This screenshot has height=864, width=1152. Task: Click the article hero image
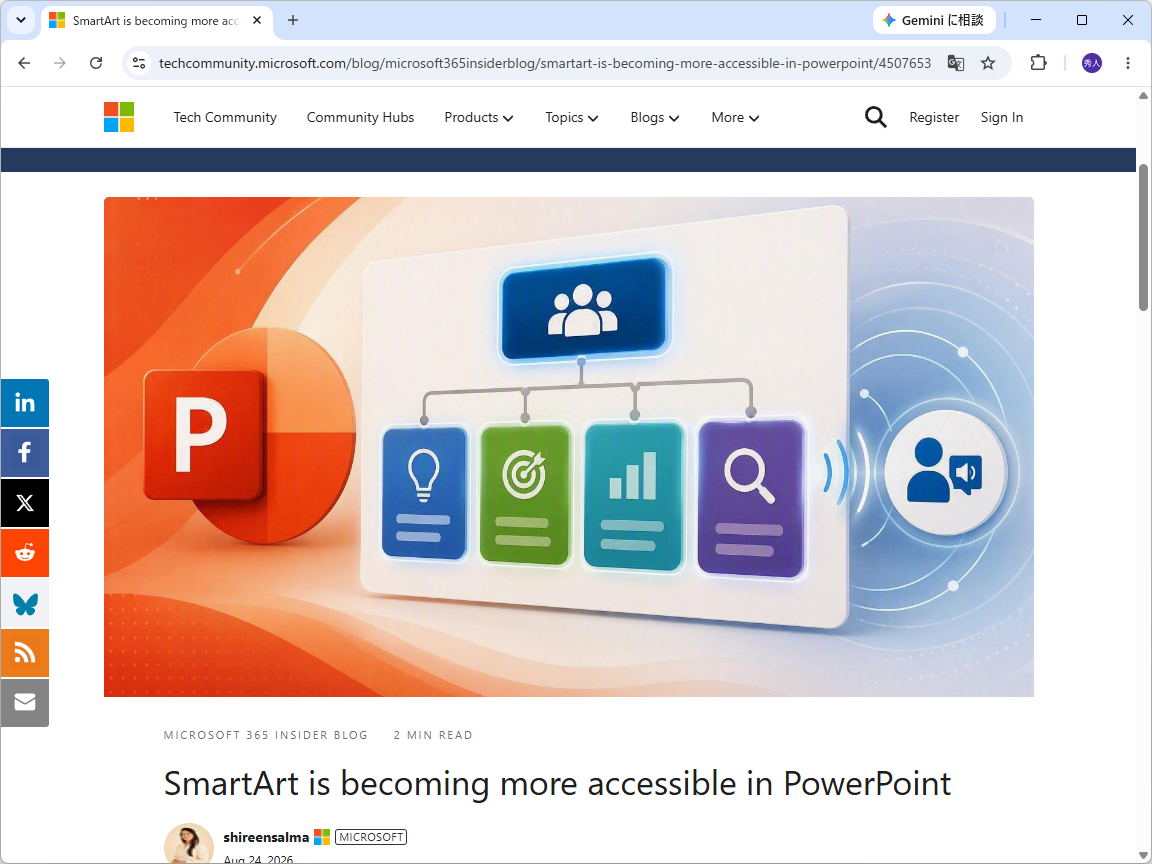(569, 447)
